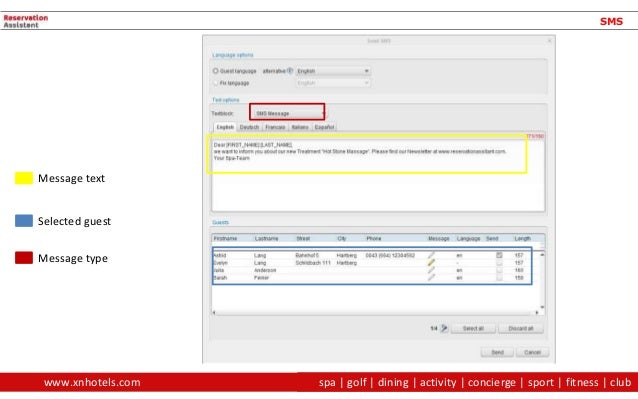Toggle Send checkbox for Evelyn Lang
Image resolution: width=638 pixels, height=399 pixels.
tap(499, 263)
